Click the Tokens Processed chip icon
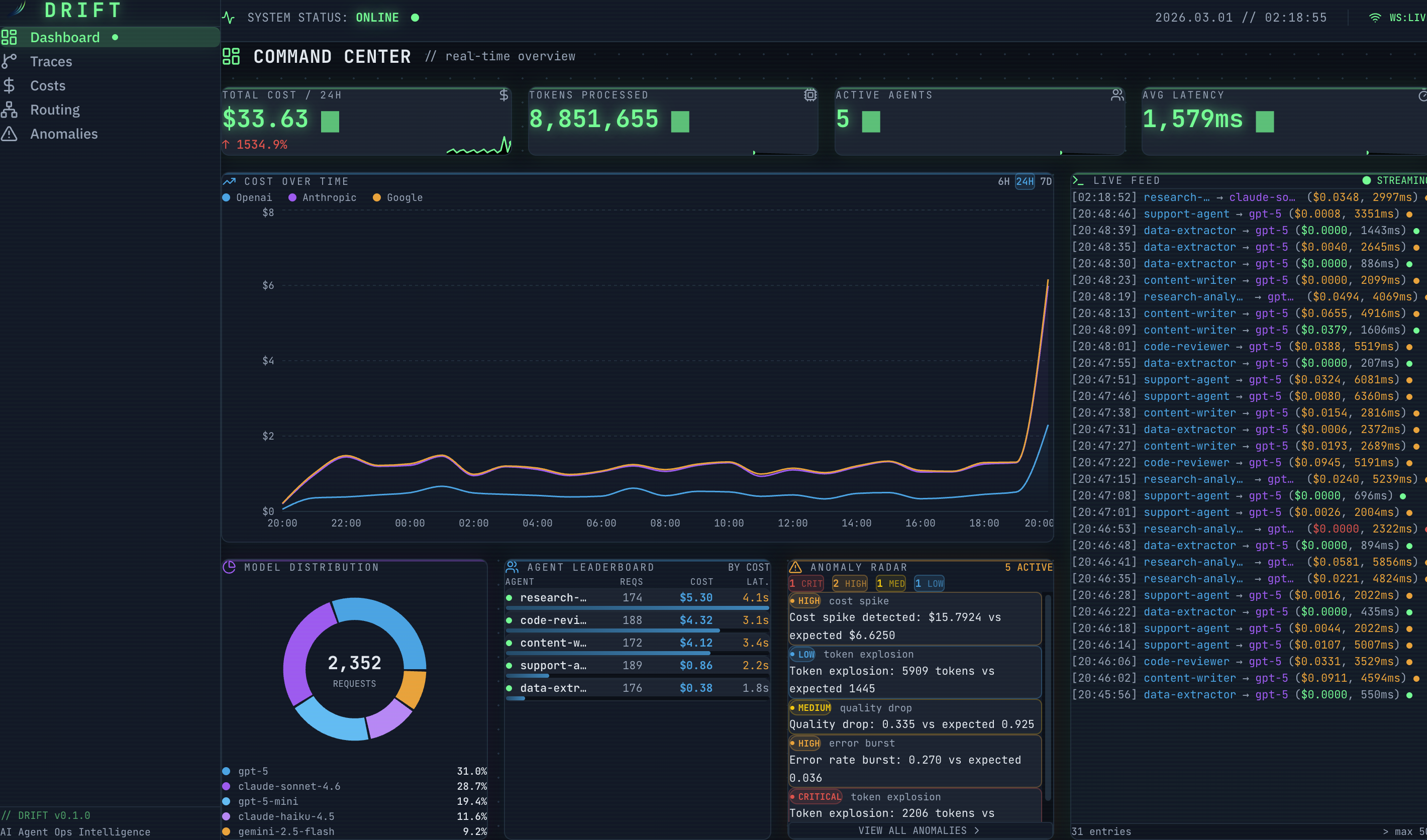The width and height of the screenshot is (1427, 840). click(x=810, y=95)
